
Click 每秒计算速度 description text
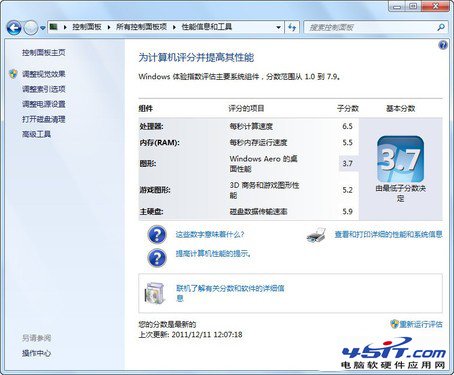click(251, 127)
